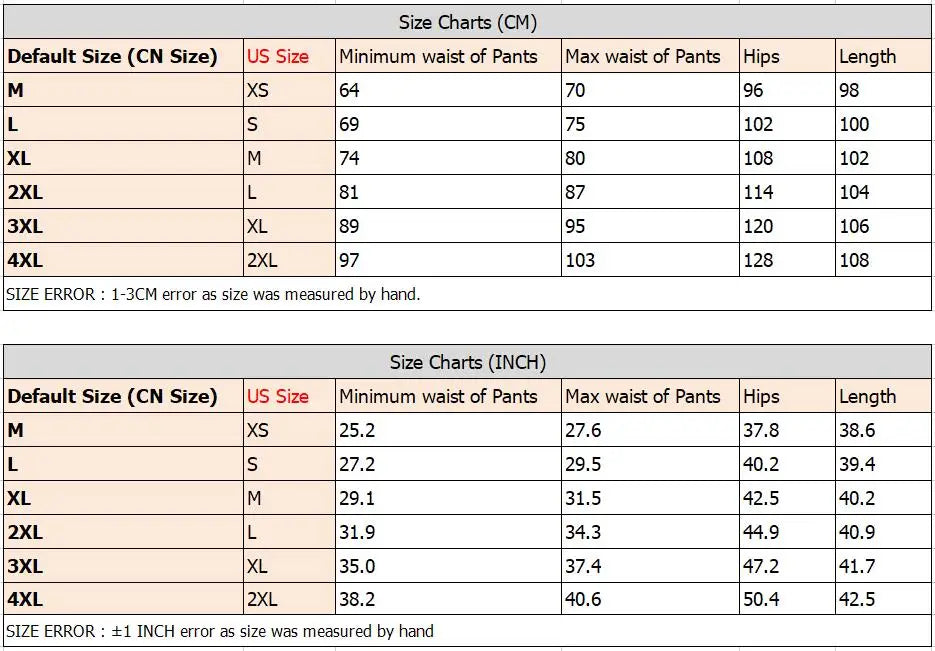The height and width of the screenshot is (651, 935).
Task: Select the 'Length' header in the INCH chart
Action: click(867, 396)
